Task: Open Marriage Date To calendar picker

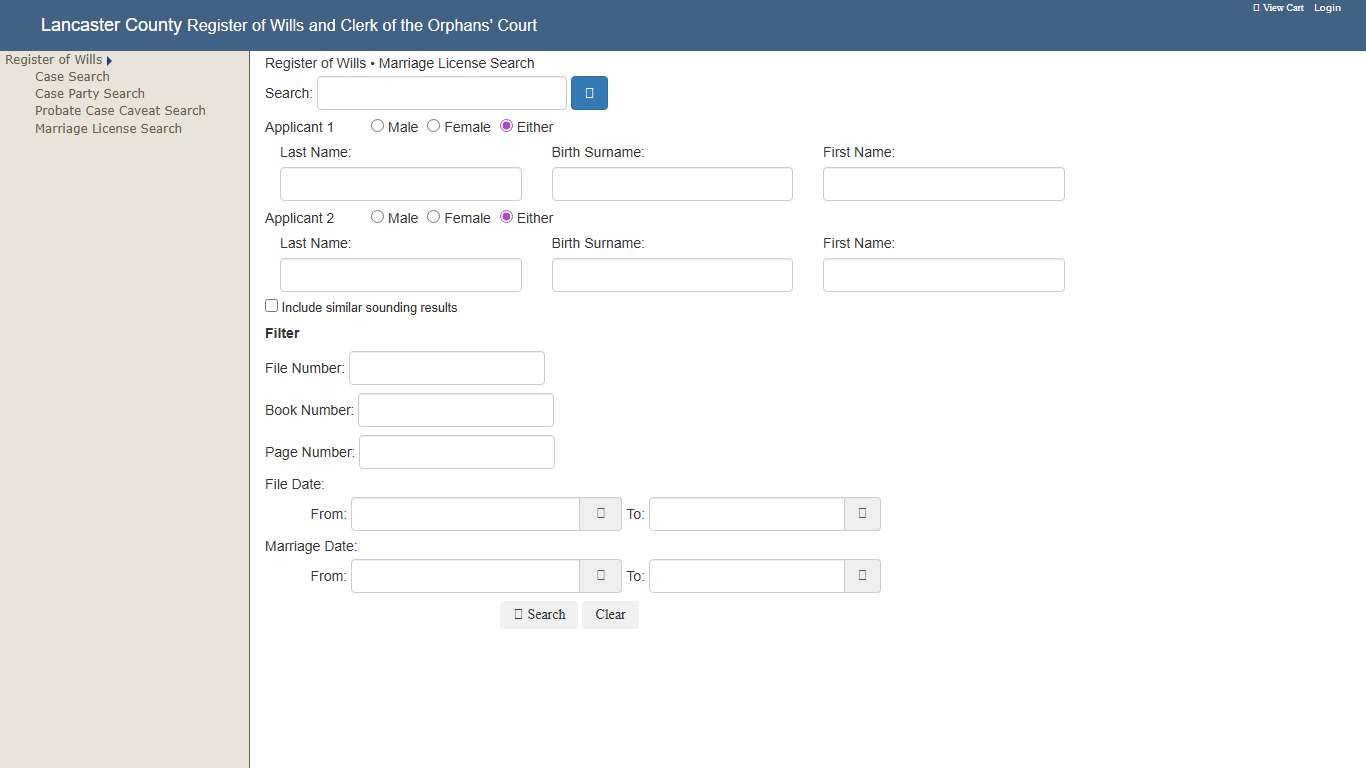Action: pyautogui.click(x=862, y=576)
